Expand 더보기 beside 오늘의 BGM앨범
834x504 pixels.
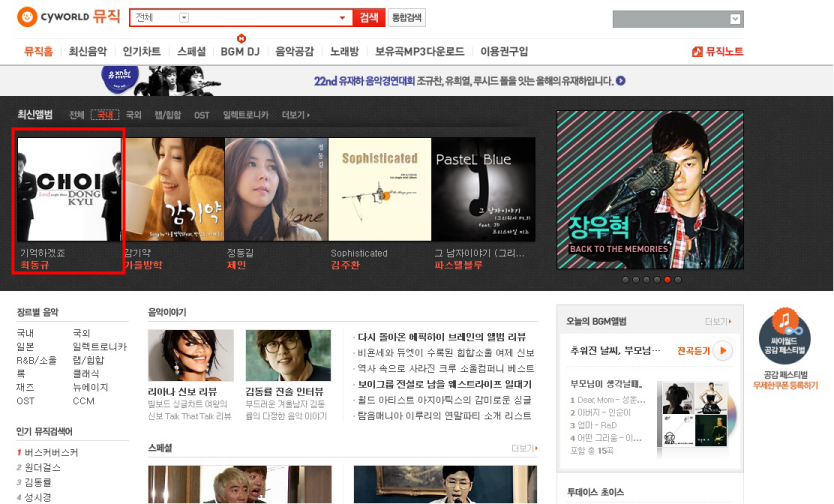tap(718, 322)
